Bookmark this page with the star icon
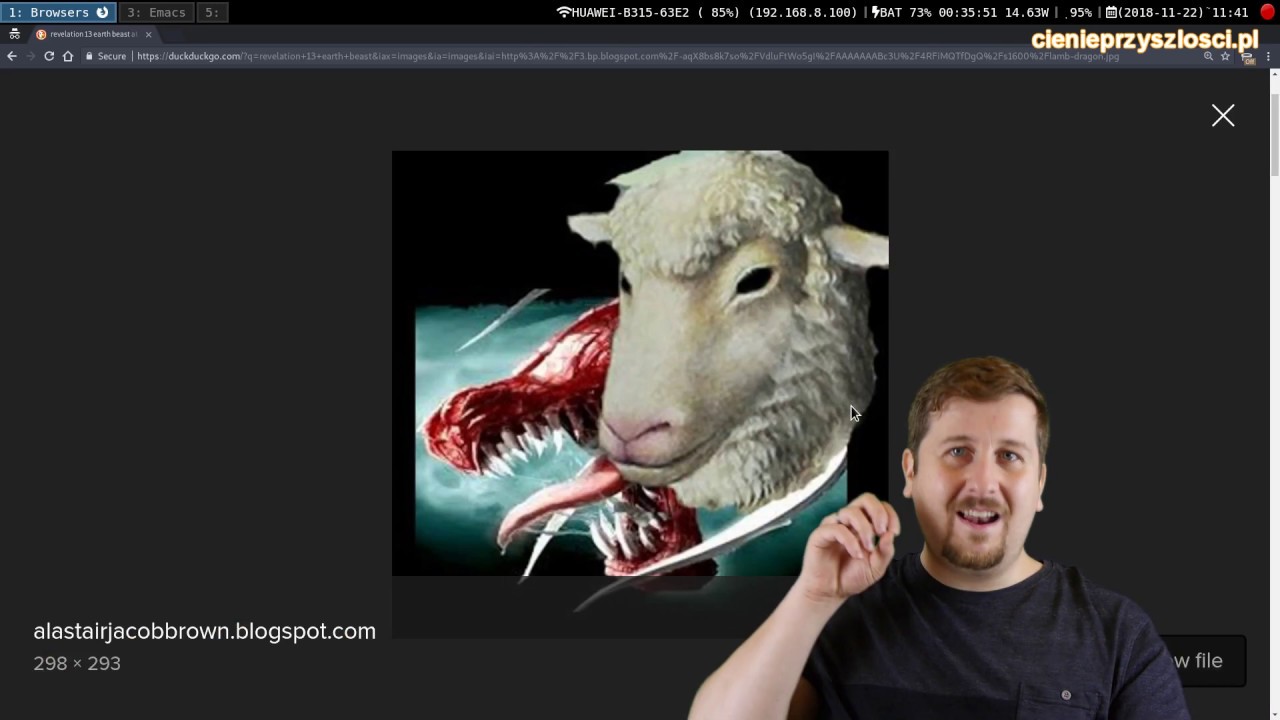1280x720 pixels. click(x=1225, y=56)
